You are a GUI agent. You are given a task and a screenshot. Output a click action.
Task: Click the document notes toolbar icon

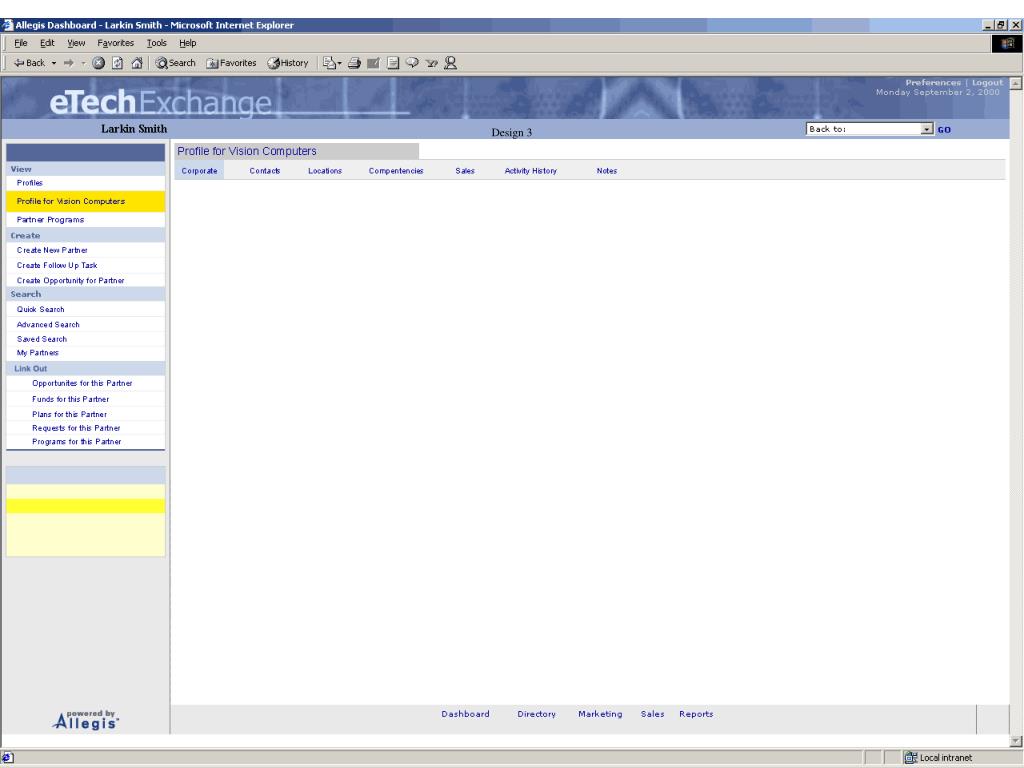(x=392, y=63)
